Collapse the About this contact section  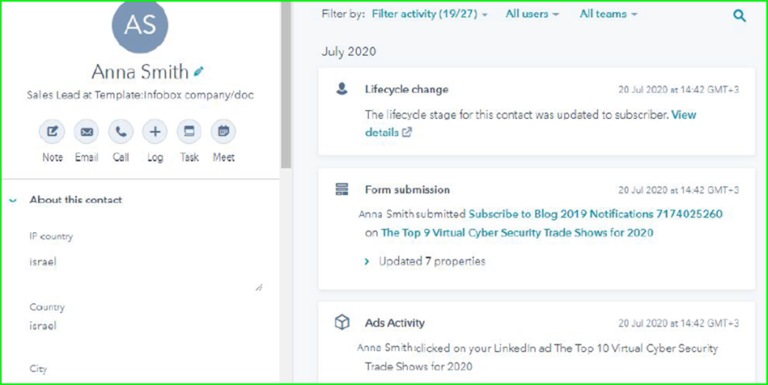pos(13,200)
